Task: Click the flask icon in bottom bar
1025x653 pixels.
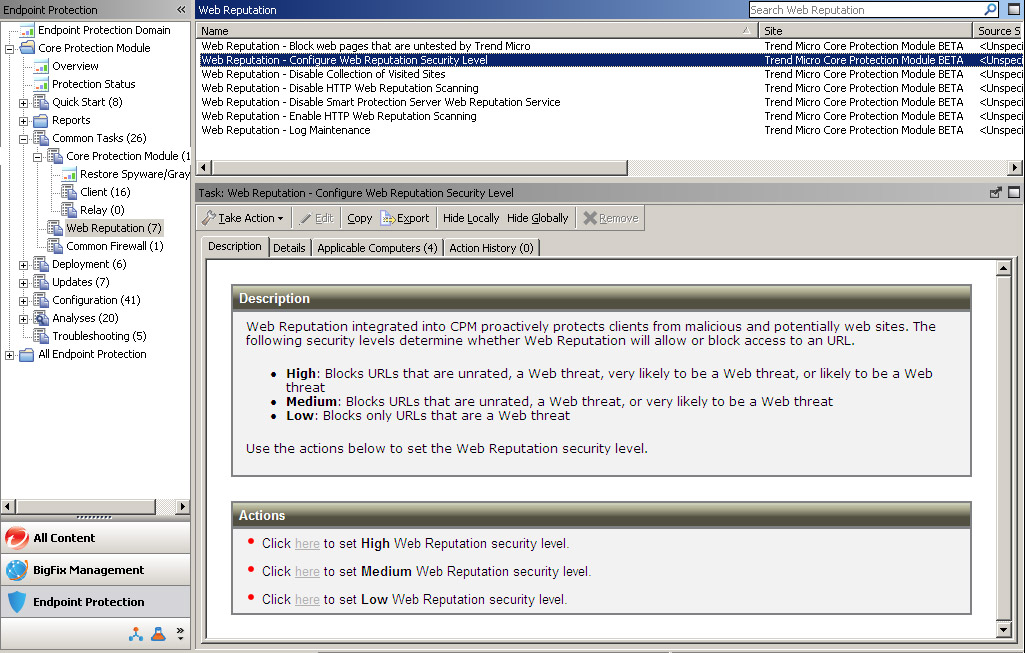Action: click(158, 634)
